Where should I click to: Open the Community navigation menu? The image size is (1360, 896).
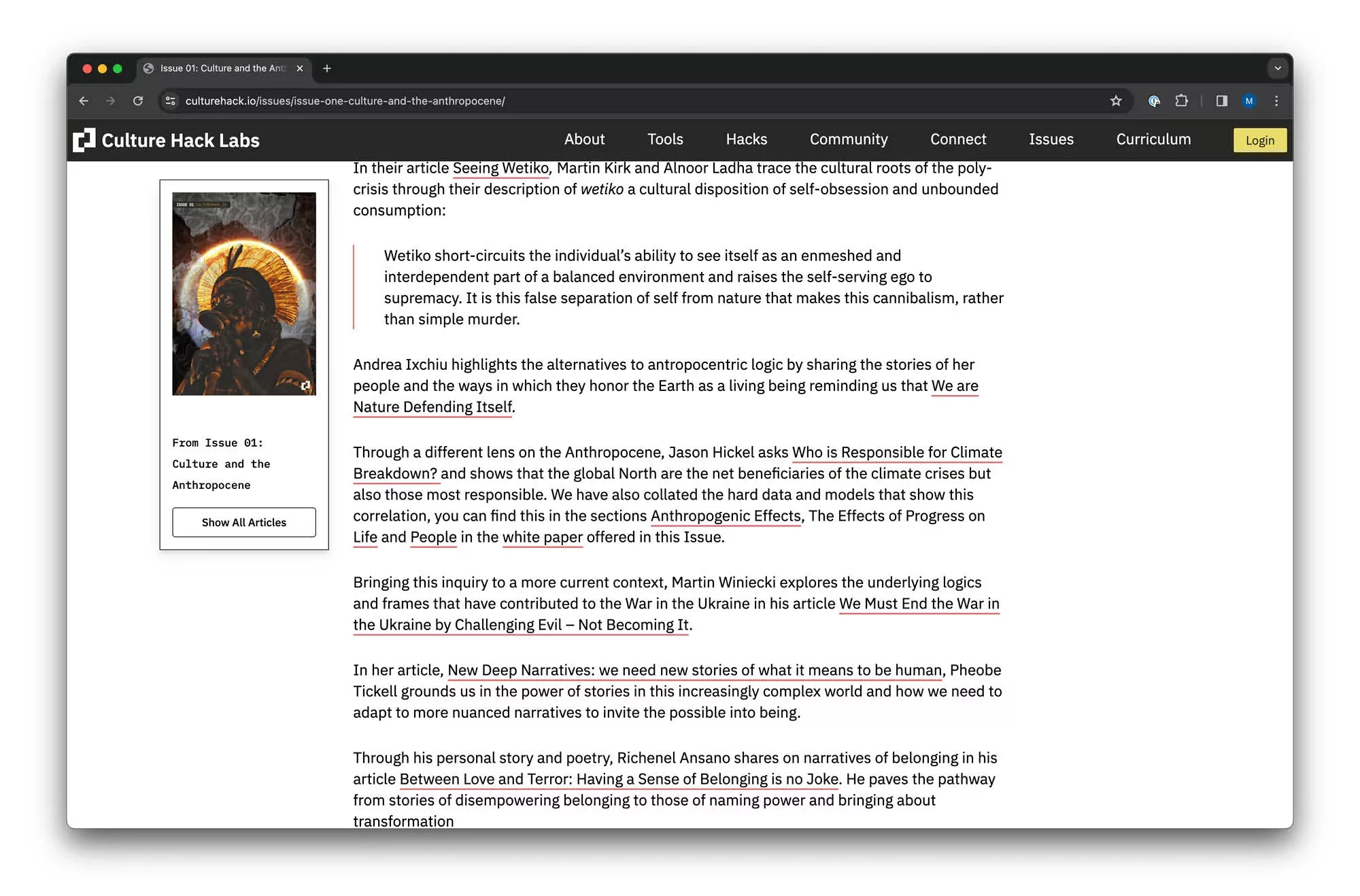848,139
